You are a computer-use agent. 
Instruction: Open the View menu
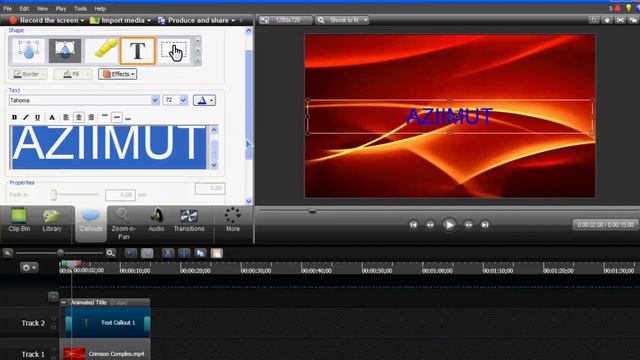[42, 9]
